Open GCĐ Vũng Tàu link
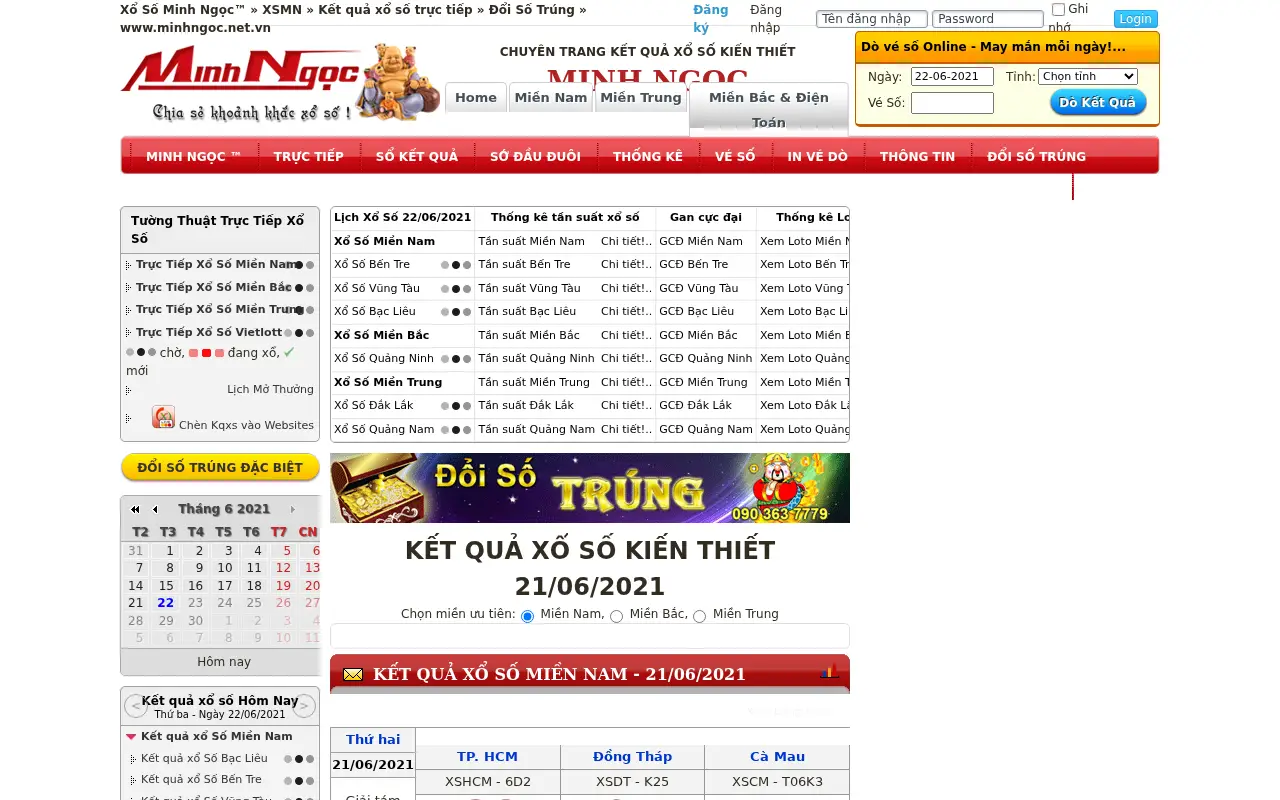 click(699, 288)
